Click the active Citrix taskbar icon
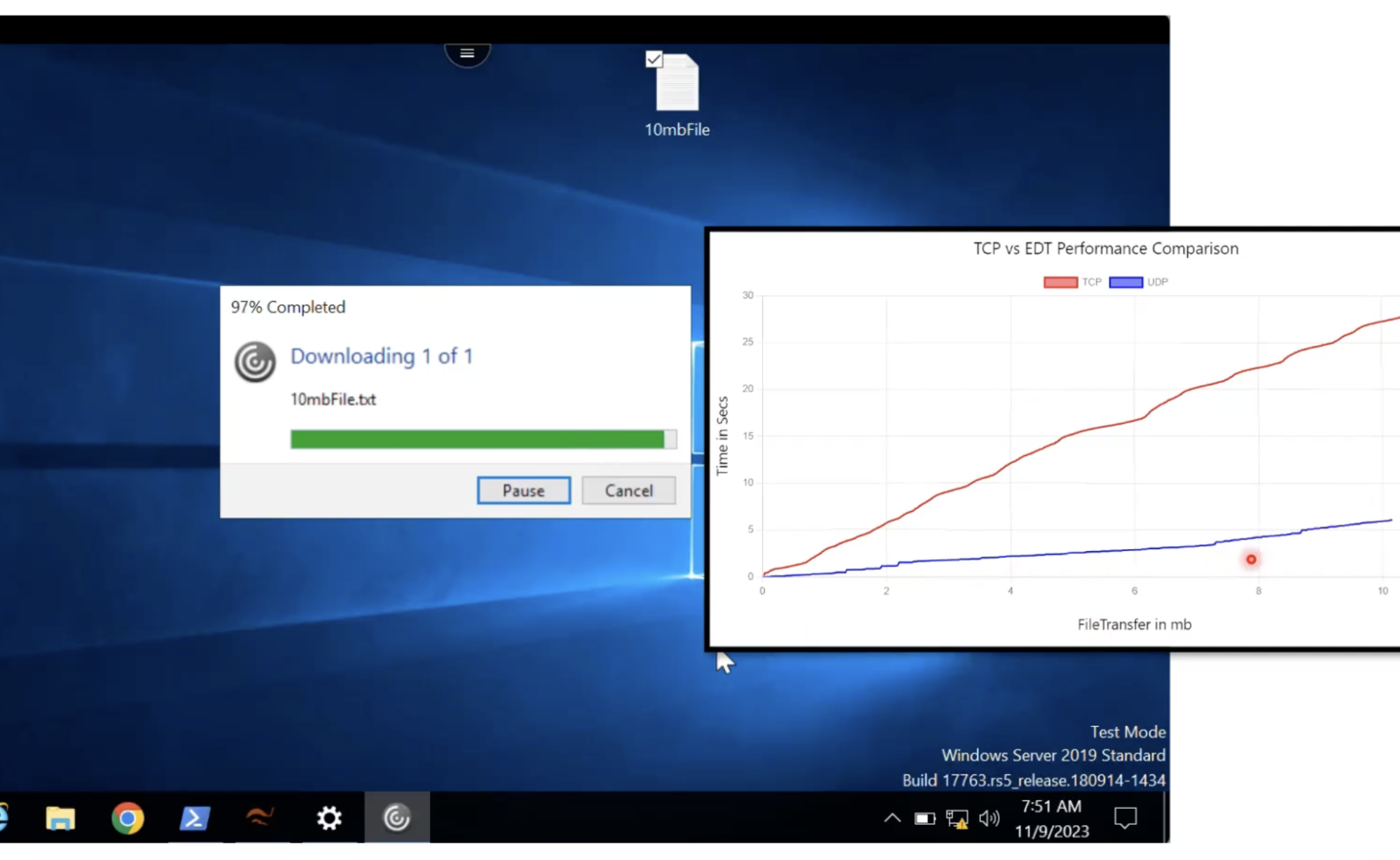The width and height of the screenshot is (1400, 860). click(396, 817)
